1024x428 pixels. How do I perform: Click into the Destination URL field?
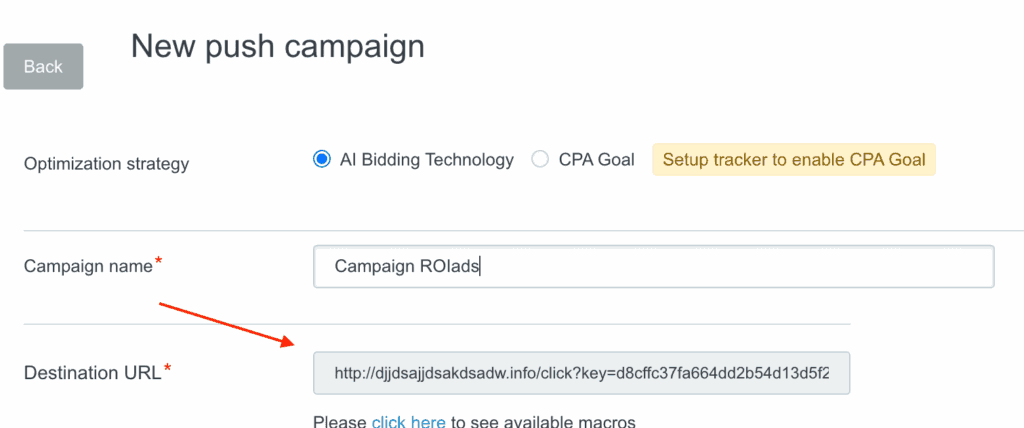click(x=581, y=372)
